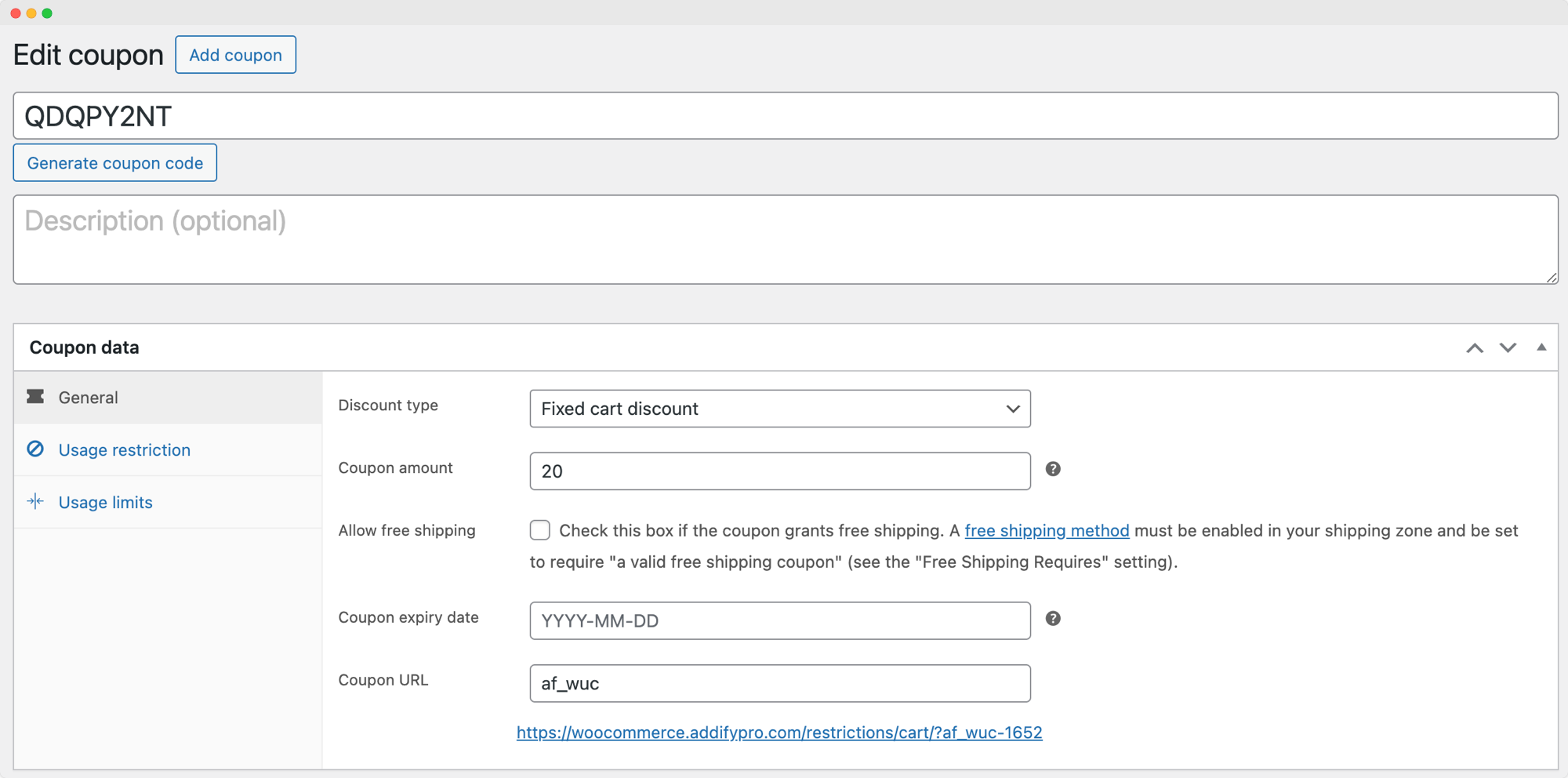This screenshot has width=1568, height=778.
Task: Click the help icon beside Coupon expiry date
Action: tap(1054, 618)
